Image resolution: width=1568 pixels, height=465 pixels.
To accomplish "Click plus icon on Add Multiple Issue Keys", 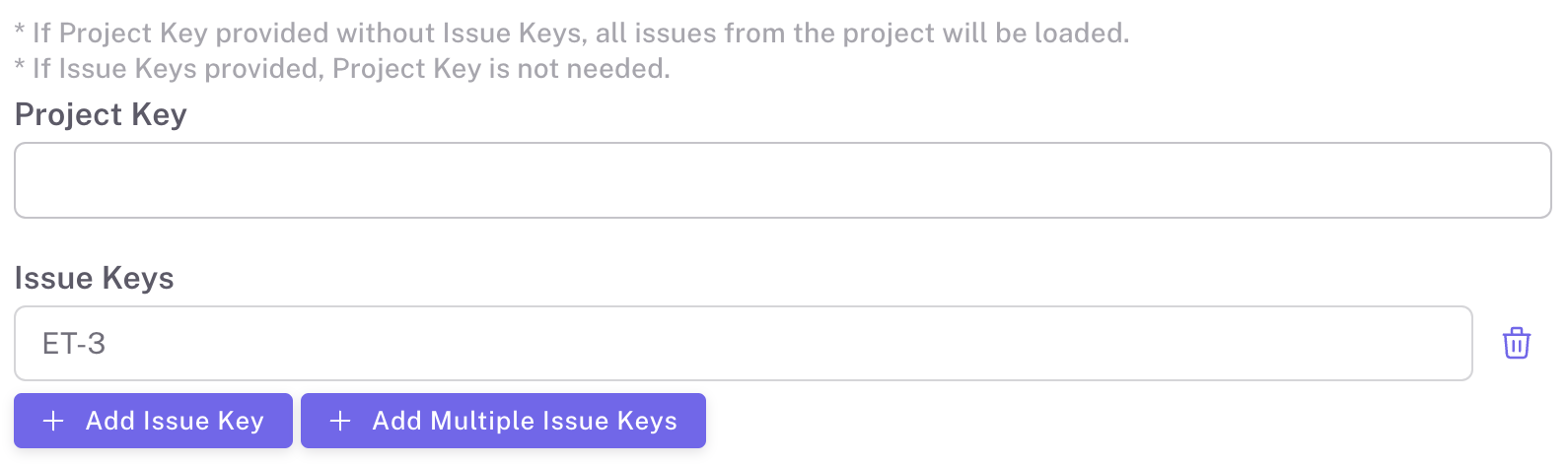I will [340, 422].
